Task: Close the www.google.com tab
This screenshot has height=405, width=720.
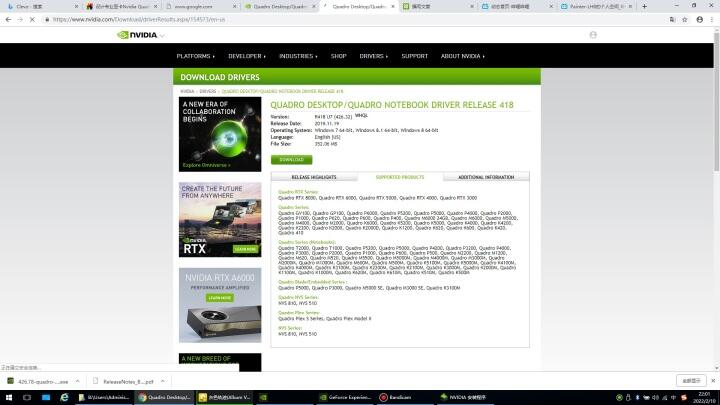Action: click(235, 6)
